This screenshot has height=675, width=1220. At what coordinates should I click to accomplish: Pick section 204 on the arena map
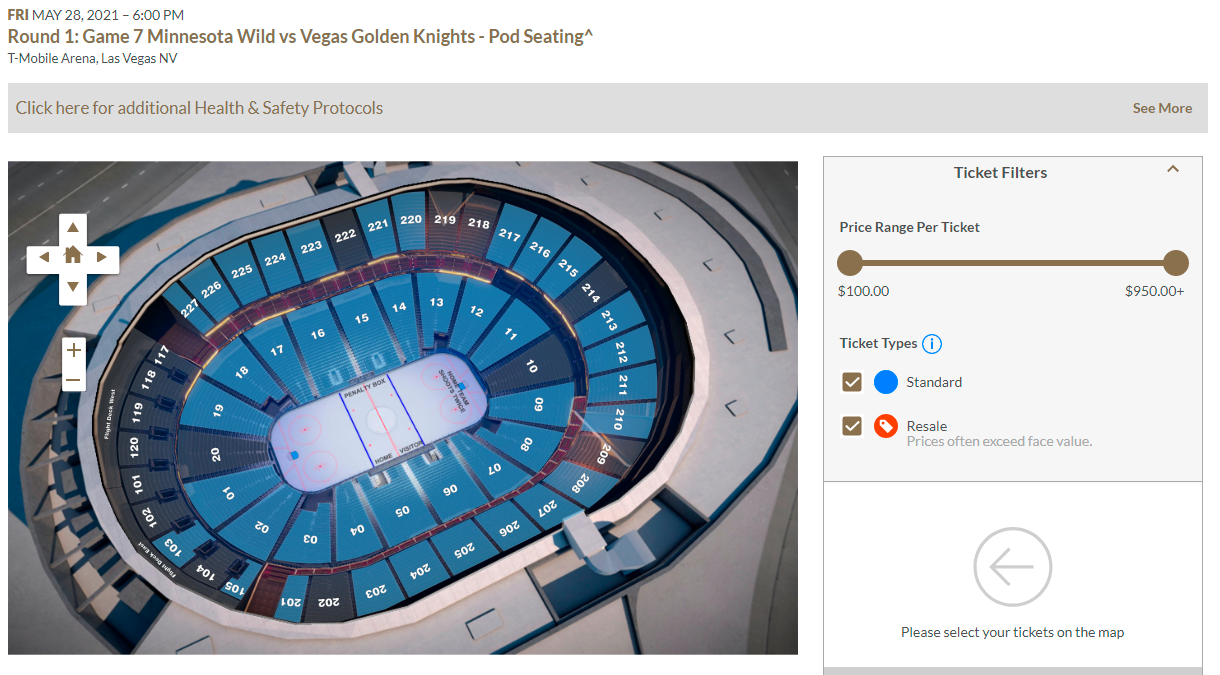[x=422, y=571]
